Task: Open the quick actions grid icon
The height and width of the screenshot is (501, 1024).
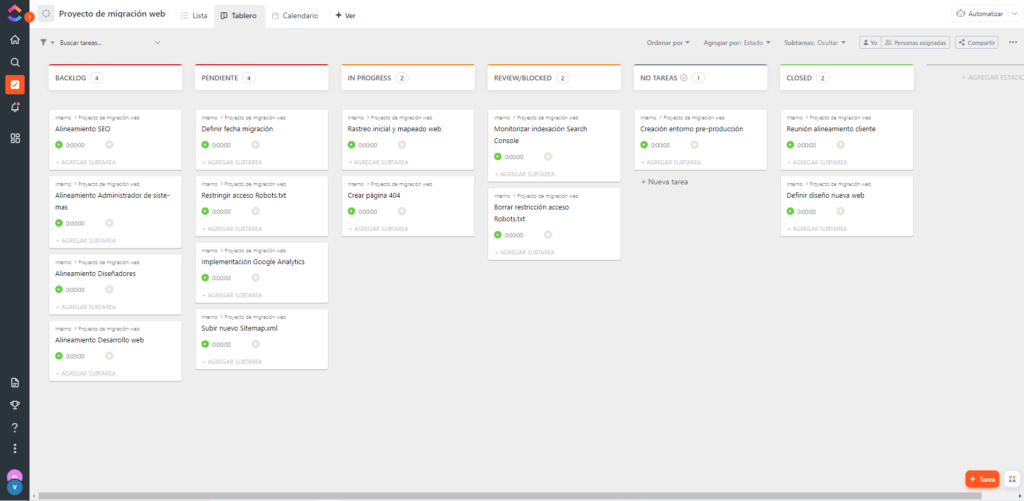Action: [1012, 479]
